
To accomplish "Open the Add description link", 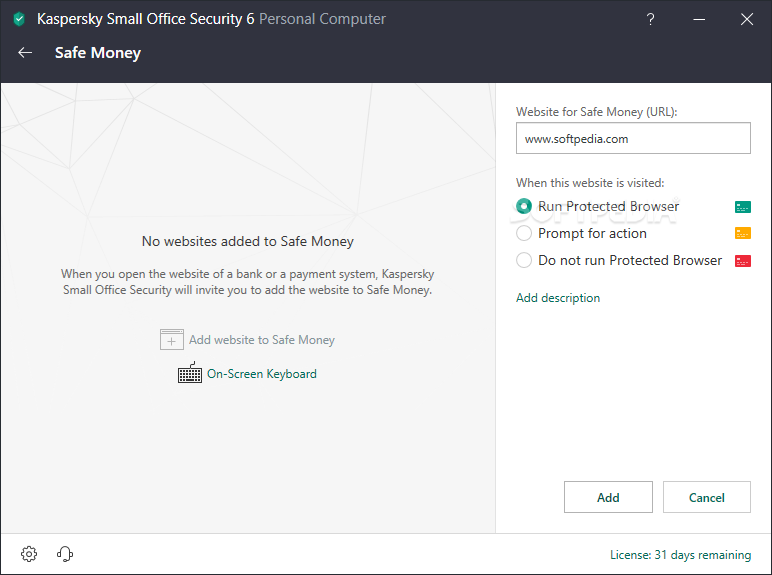I will pos(558,298).
